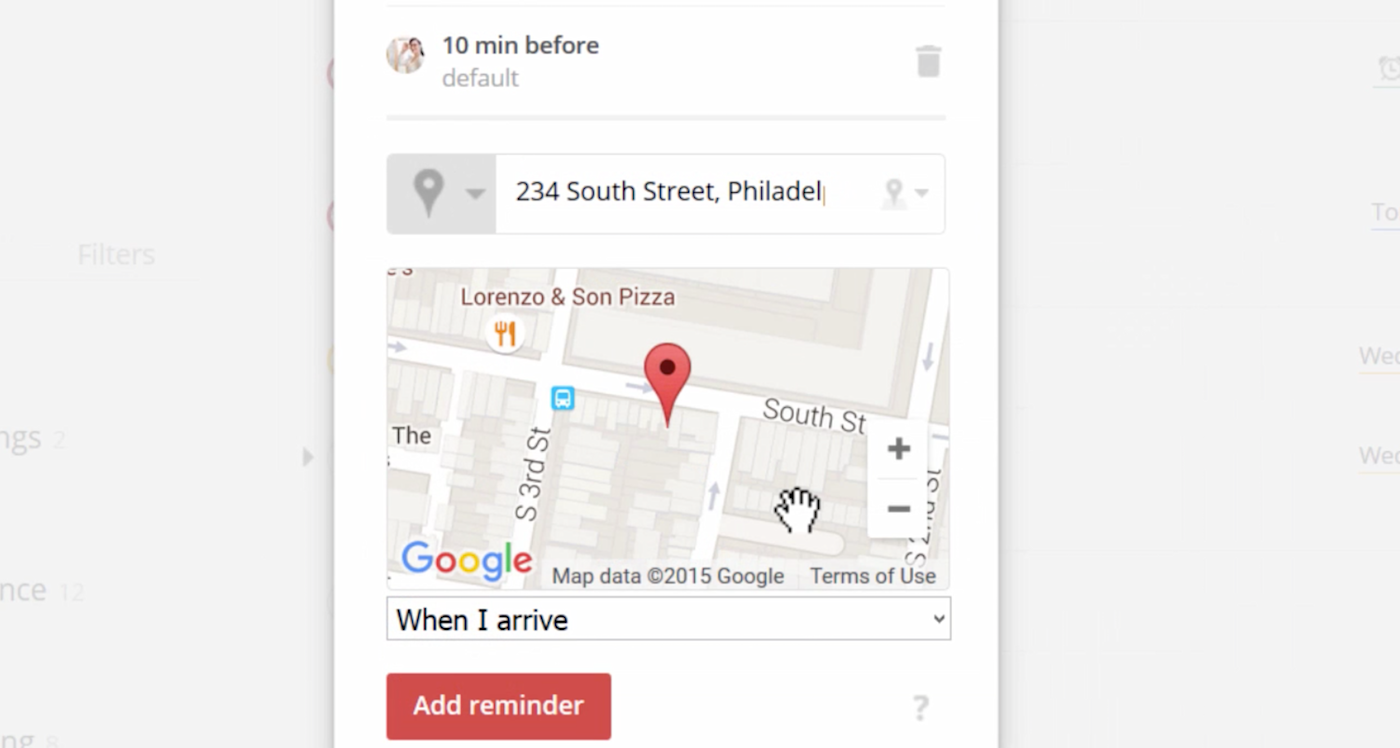Delete the 10 min before reminder
This screenshot has width=1400, height=748.
click(x=928, y=61)
